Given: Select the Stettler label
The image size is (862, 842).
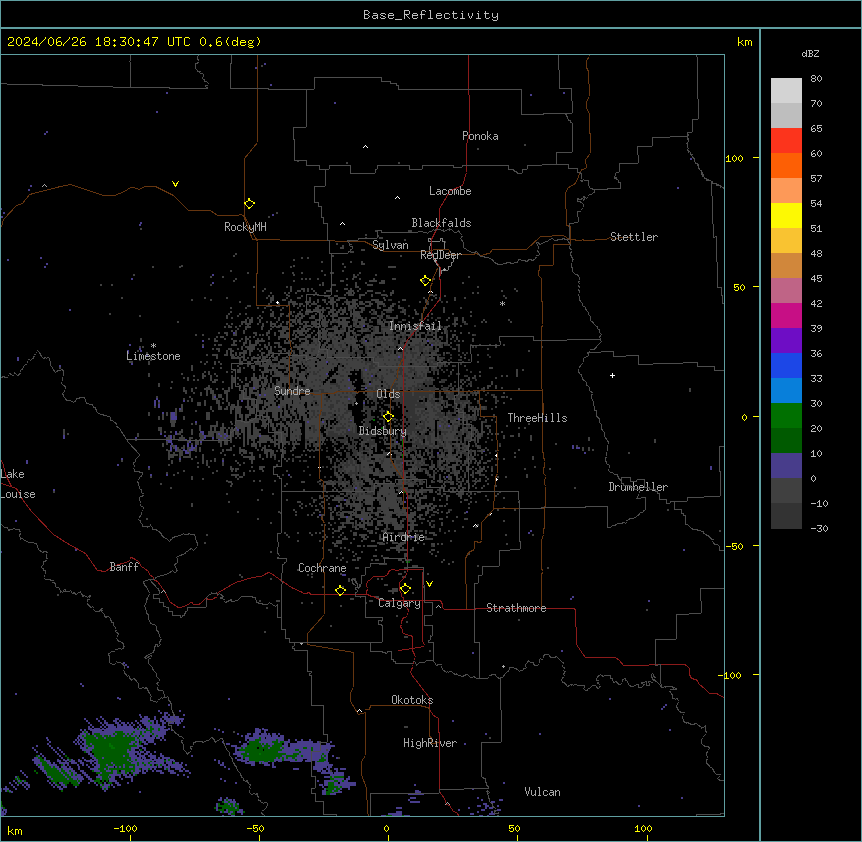Looking at the screenshot, I should pyautogui.click(x=634, y=237).
